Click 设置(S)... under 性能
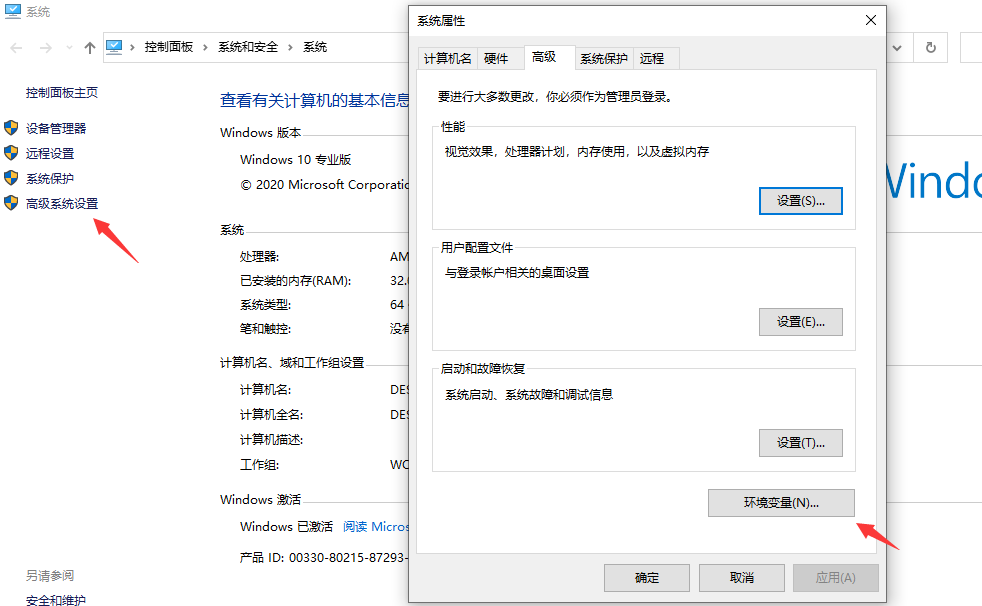Screen dimensions: 982x606 (x=800, y=201)
